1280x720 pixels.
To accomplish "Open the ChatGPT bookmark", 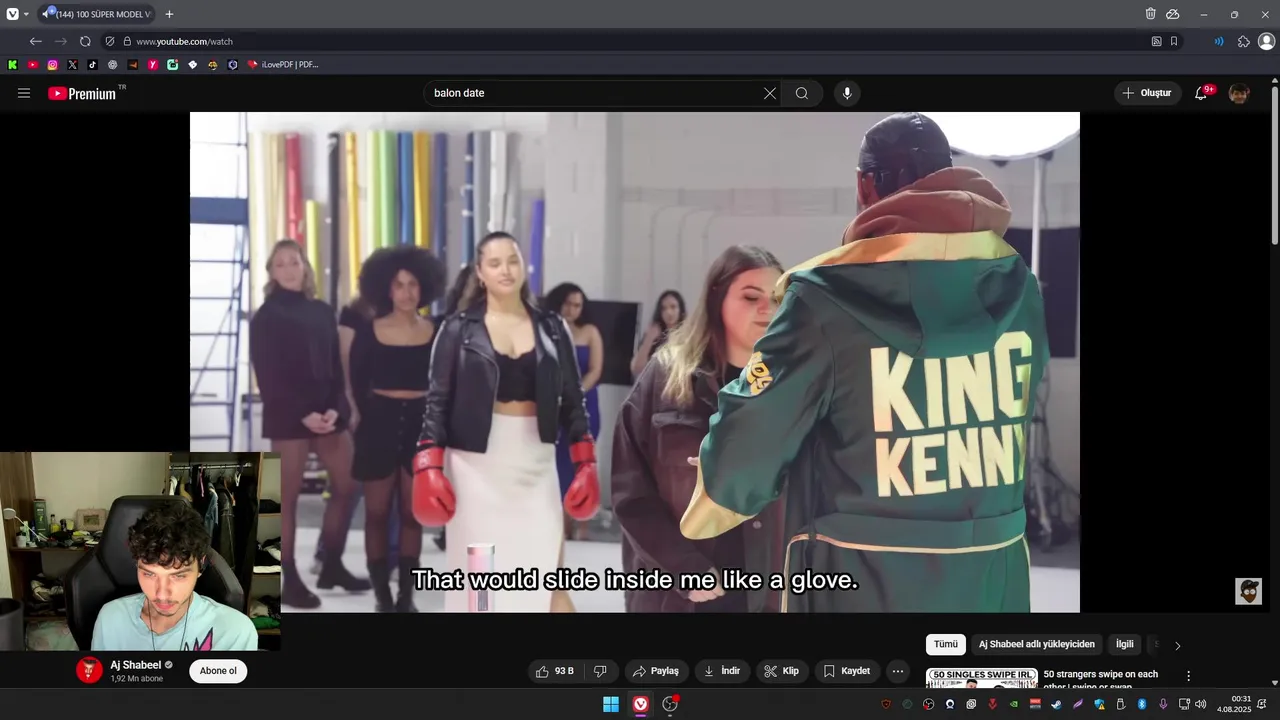I will pos(113,64).
